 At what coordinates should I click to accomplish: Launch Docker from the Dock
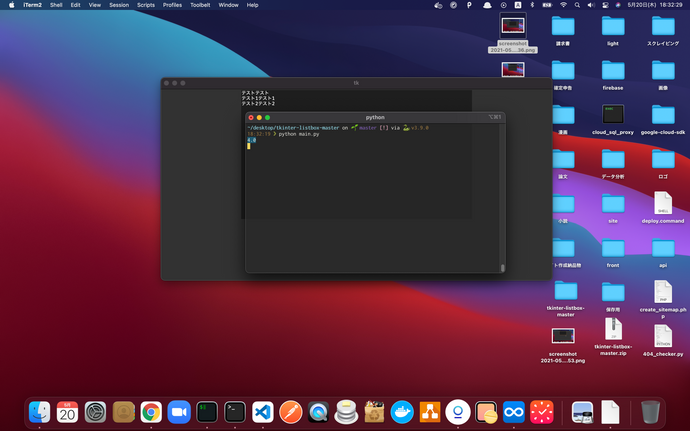coord(402,413)
